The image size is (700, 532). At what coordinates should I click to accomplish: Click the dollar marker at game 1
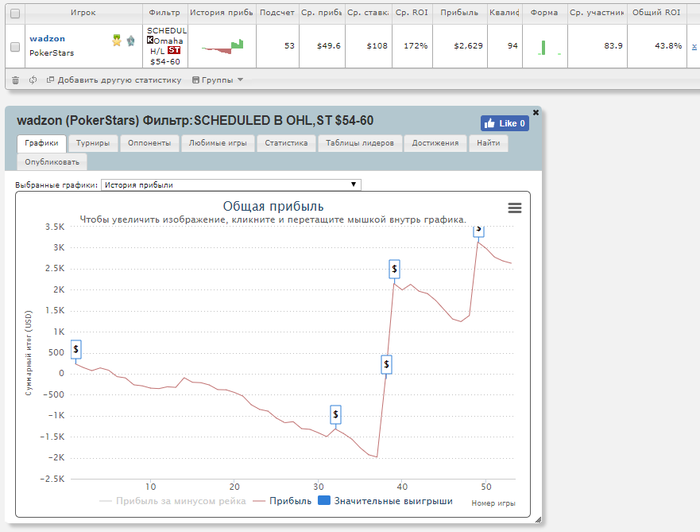coord(76,349)
